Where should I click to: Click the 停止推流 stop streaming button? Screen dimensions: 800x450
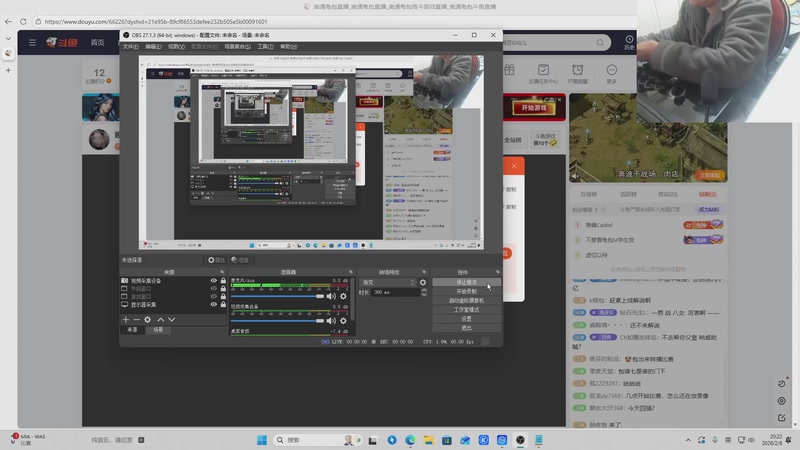click(466, 282)
